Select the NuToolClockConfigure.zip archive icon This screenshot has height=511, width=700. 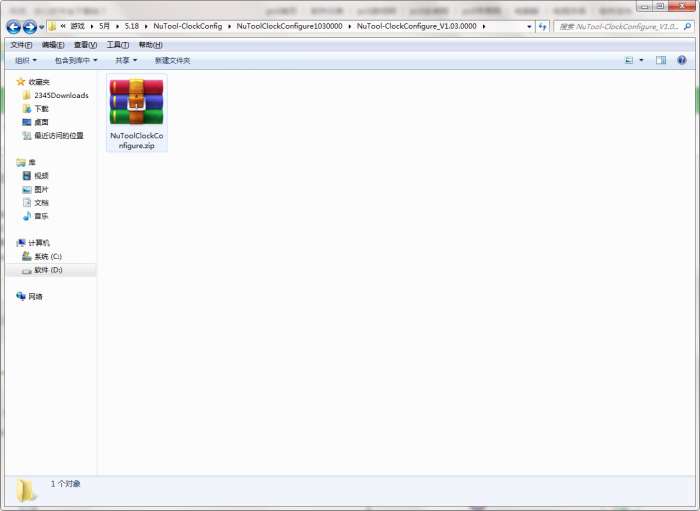pos(137,102)
